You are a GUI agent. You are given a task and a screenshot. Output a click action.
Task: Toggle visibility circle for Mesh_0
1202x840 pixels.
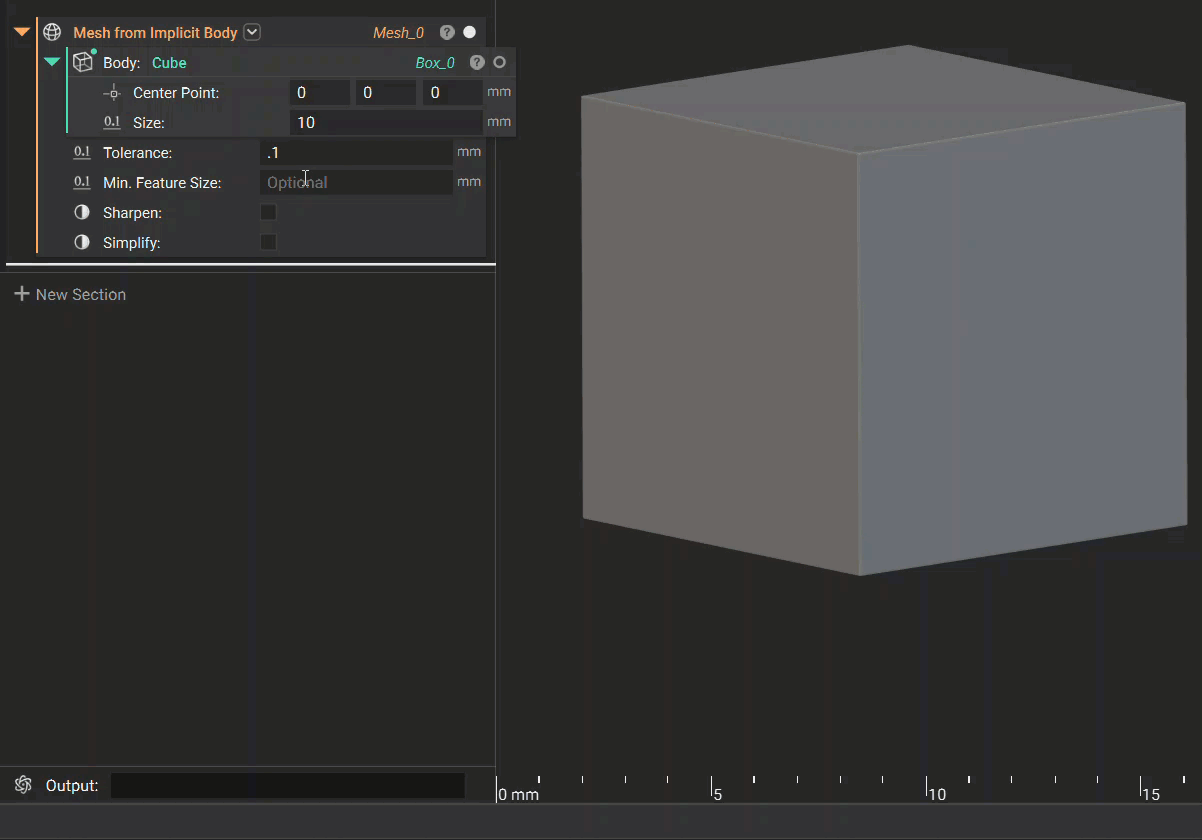(x=469, y=32)
